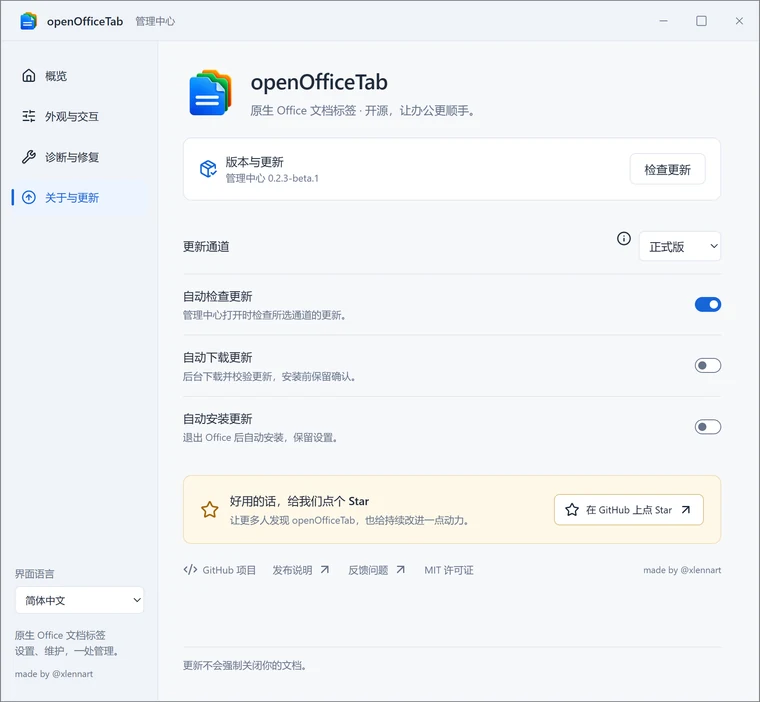Disable the 自动检查更新 switch
Image resolution: width=760 pixels, height=702 pixels.
tap(708, 304)
